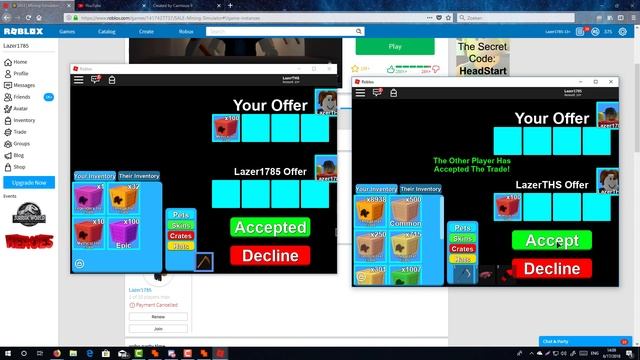Select Crates category in left window
Image resolution: width=640 pixels, height=360 pixels.
181,236
